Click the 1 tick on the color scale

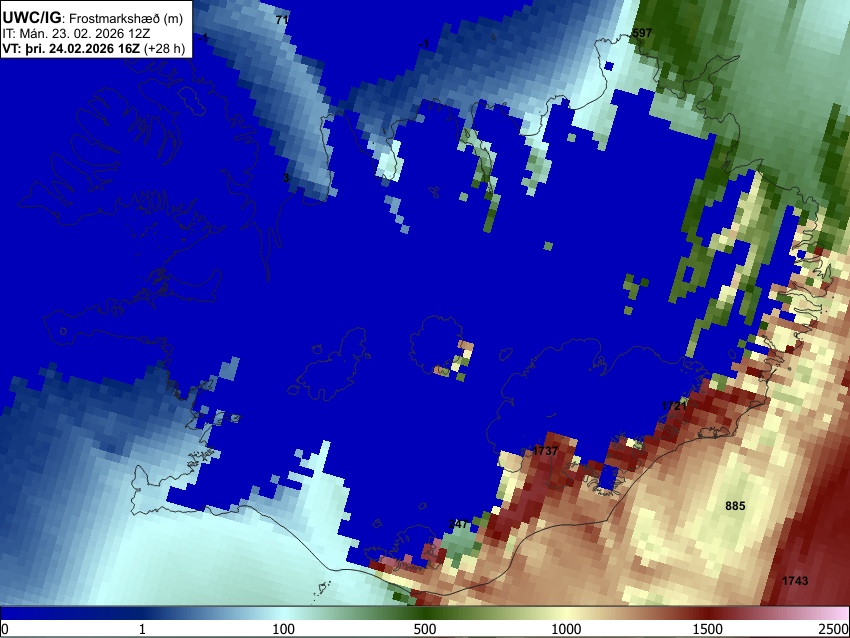[142, 629]
